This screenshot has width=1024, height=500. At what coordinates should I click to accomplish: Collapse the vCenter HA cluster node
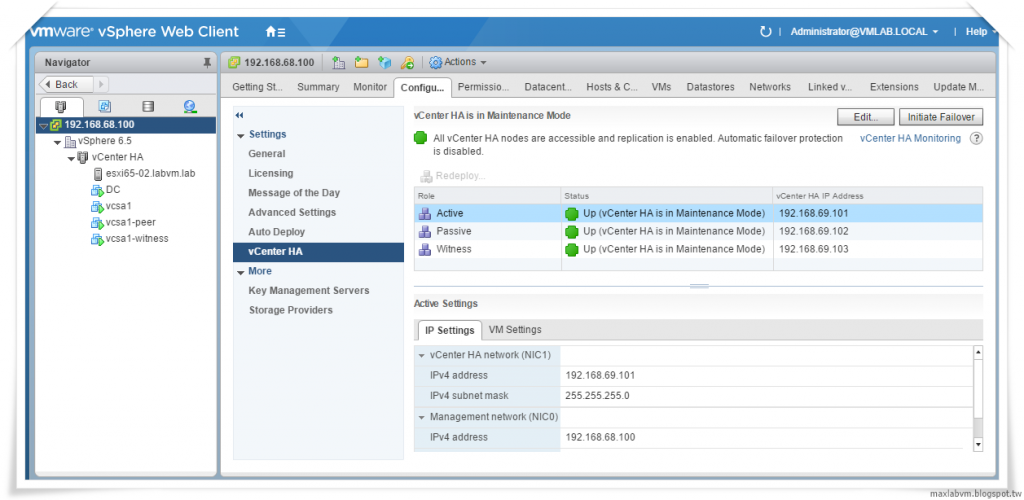point(71,157)
